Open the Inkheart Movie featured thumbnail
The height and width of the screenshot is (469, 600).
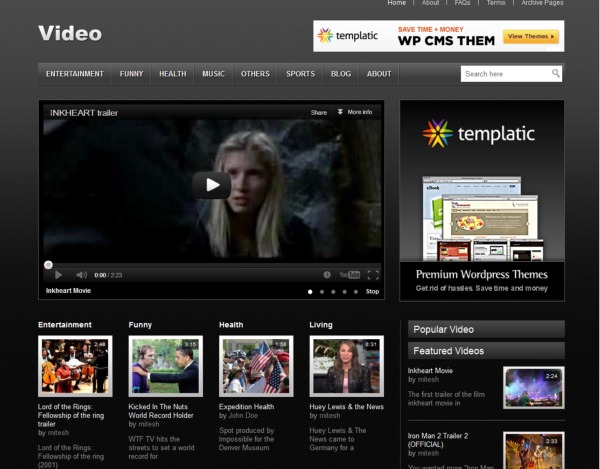[x=534, y=388]
